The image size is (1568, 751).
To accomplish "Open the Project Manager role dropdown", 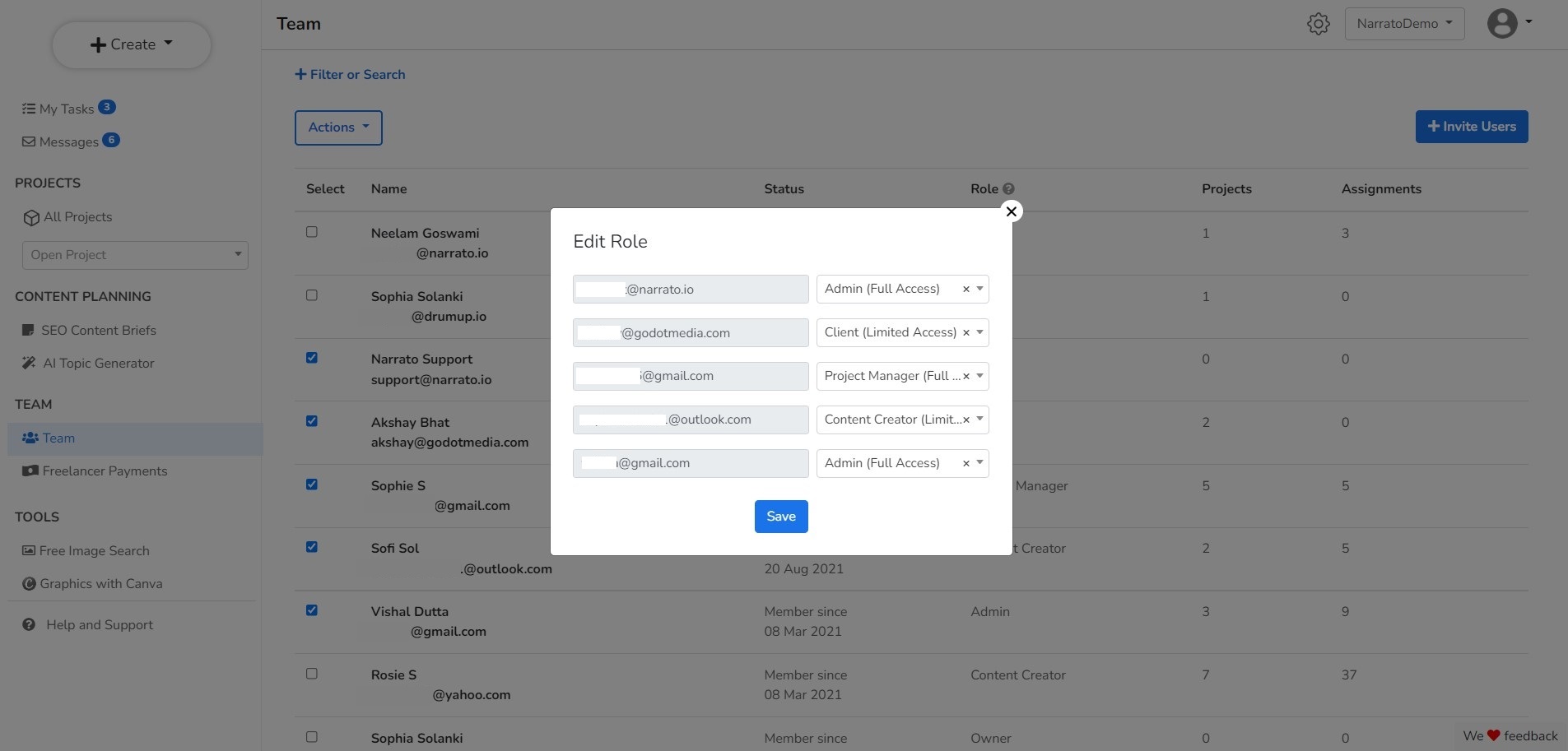I will (x=979, y=376).
